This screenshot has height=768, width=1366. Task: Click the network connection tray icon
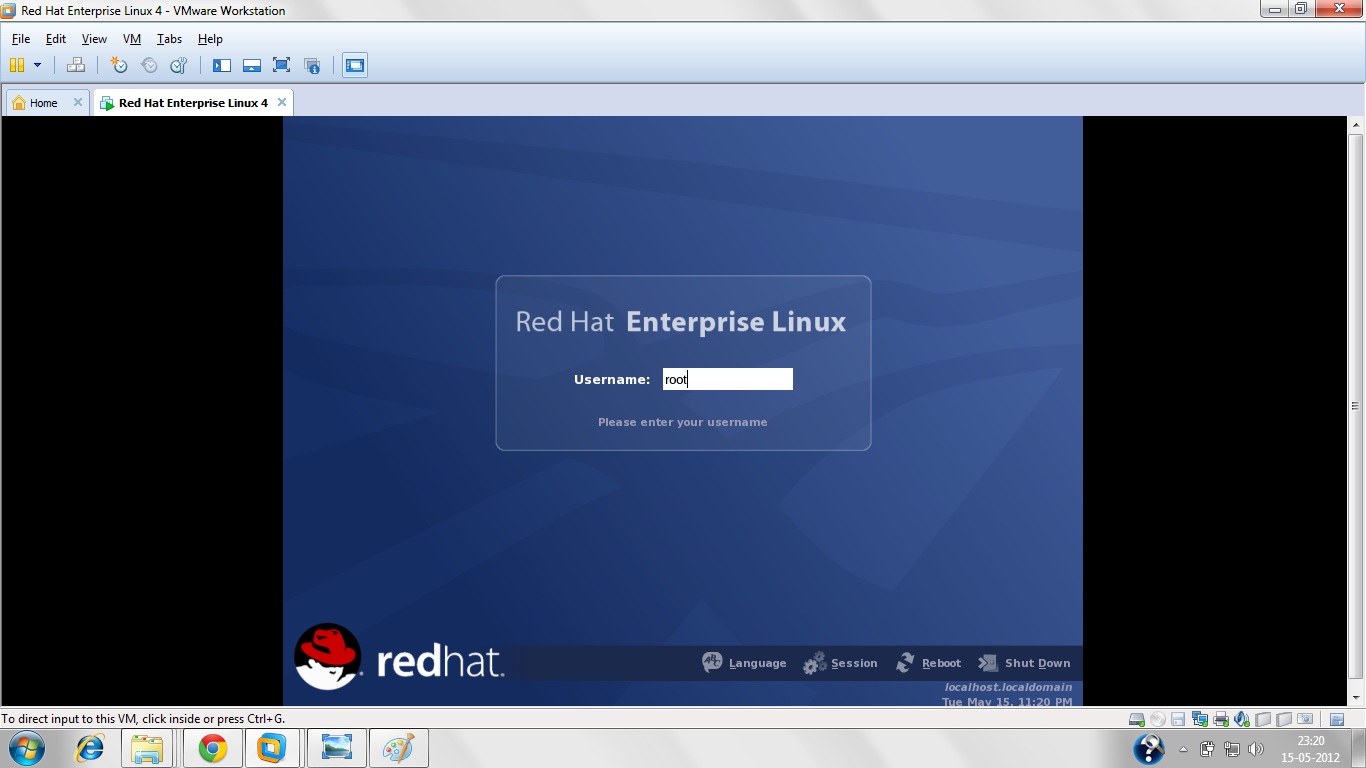[1231, 749]
